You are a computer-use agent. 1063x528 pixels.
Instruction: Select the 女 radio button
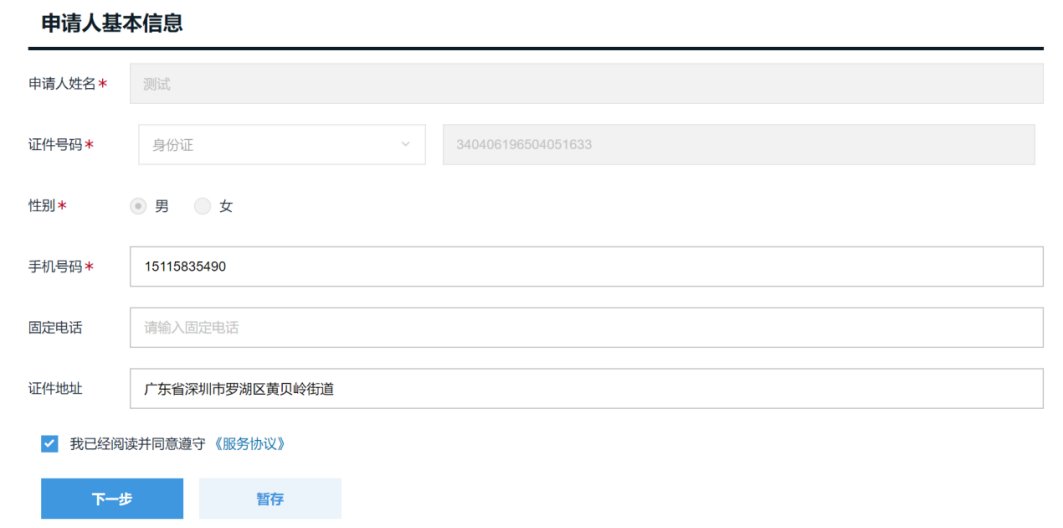pos(202,206)
